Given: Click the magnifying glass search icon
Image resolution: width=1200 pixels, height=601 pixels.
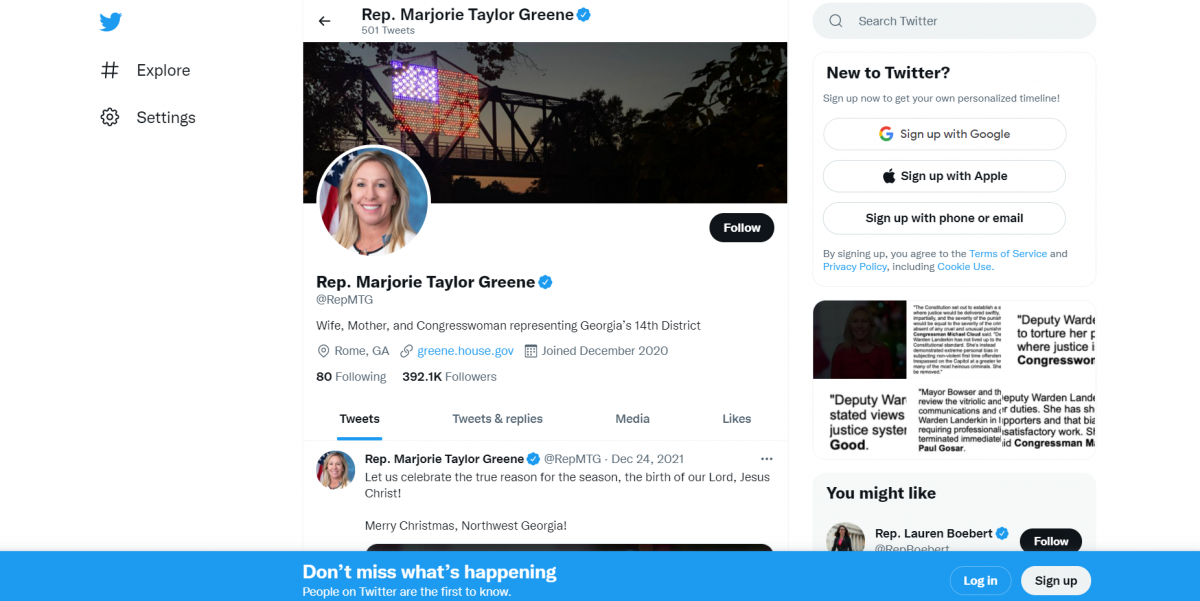Looking at the screenshot, I should 836,21.
